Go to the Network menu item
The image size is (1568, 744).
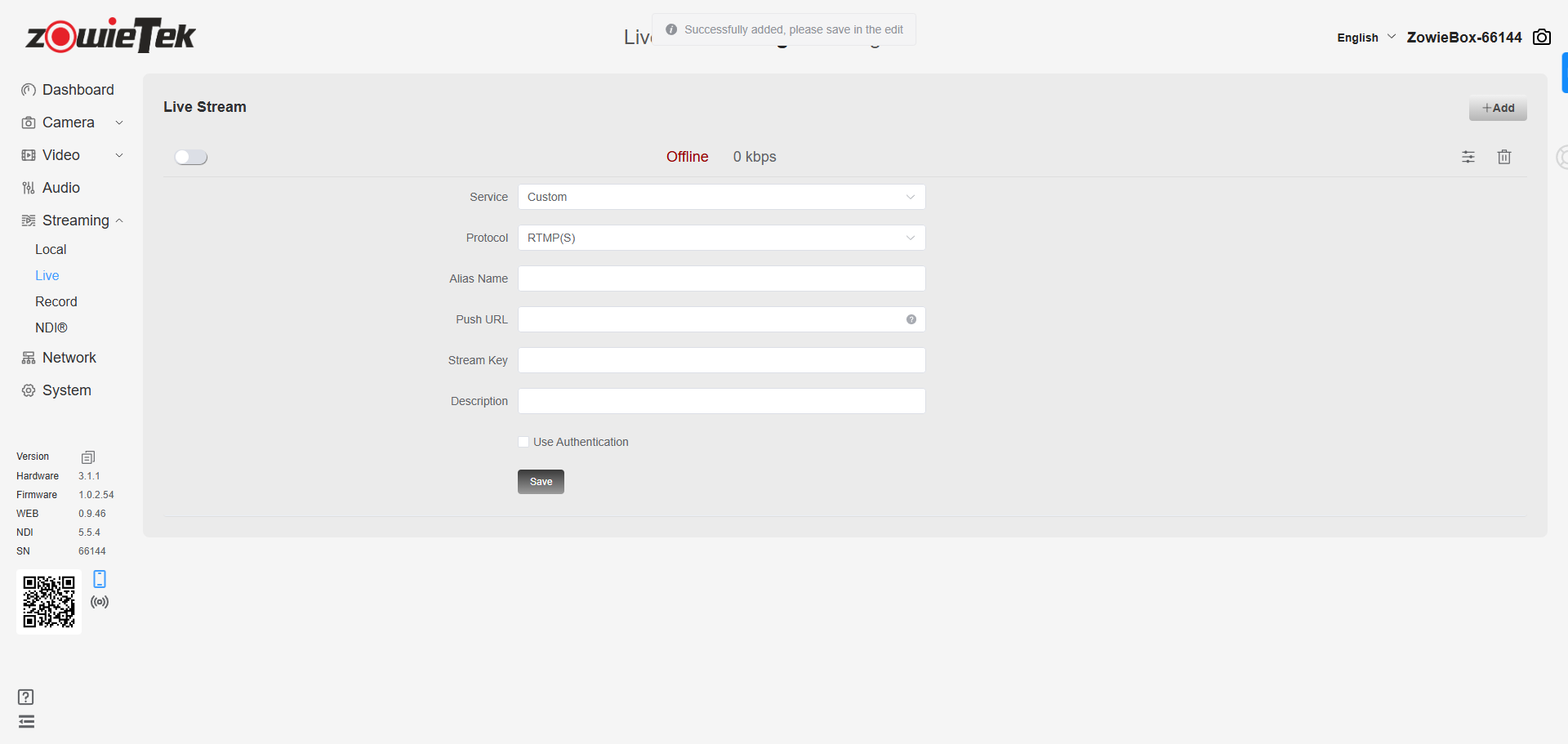(x=69, y=358)
